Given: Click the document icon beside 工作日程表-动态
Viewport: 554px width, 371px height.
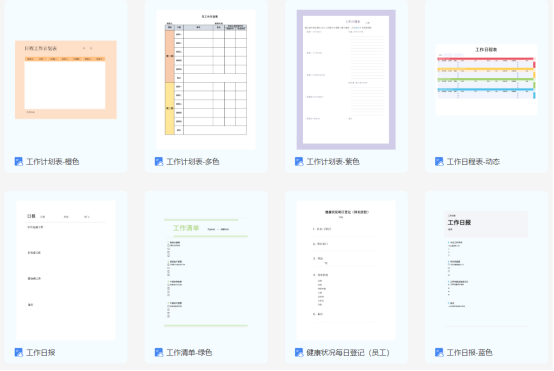Looking at the screenshot, I should [x=439, y=161].
